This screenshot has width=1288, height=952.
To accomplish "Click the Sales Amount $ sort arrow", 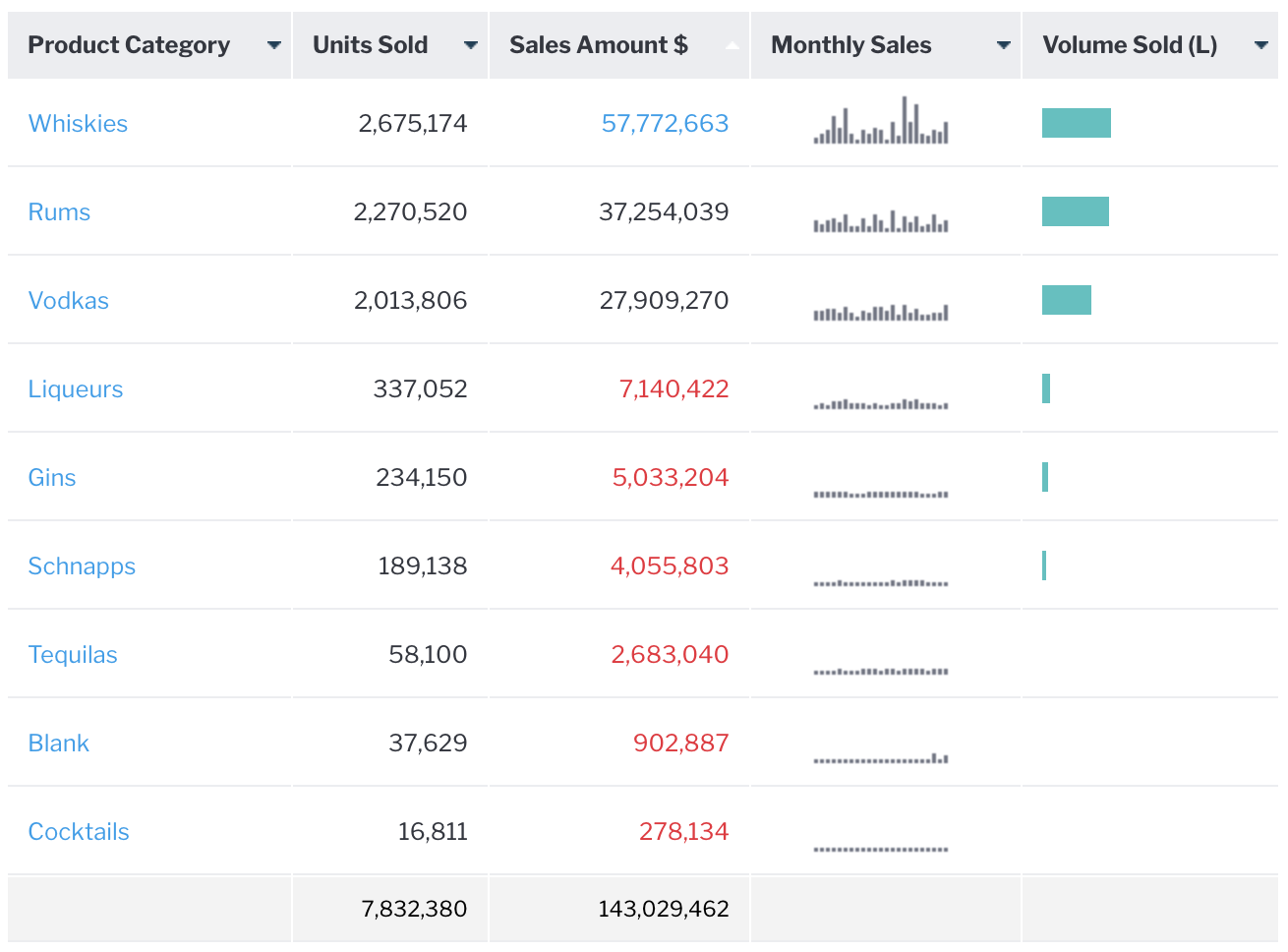I will (x=732, y=45).
